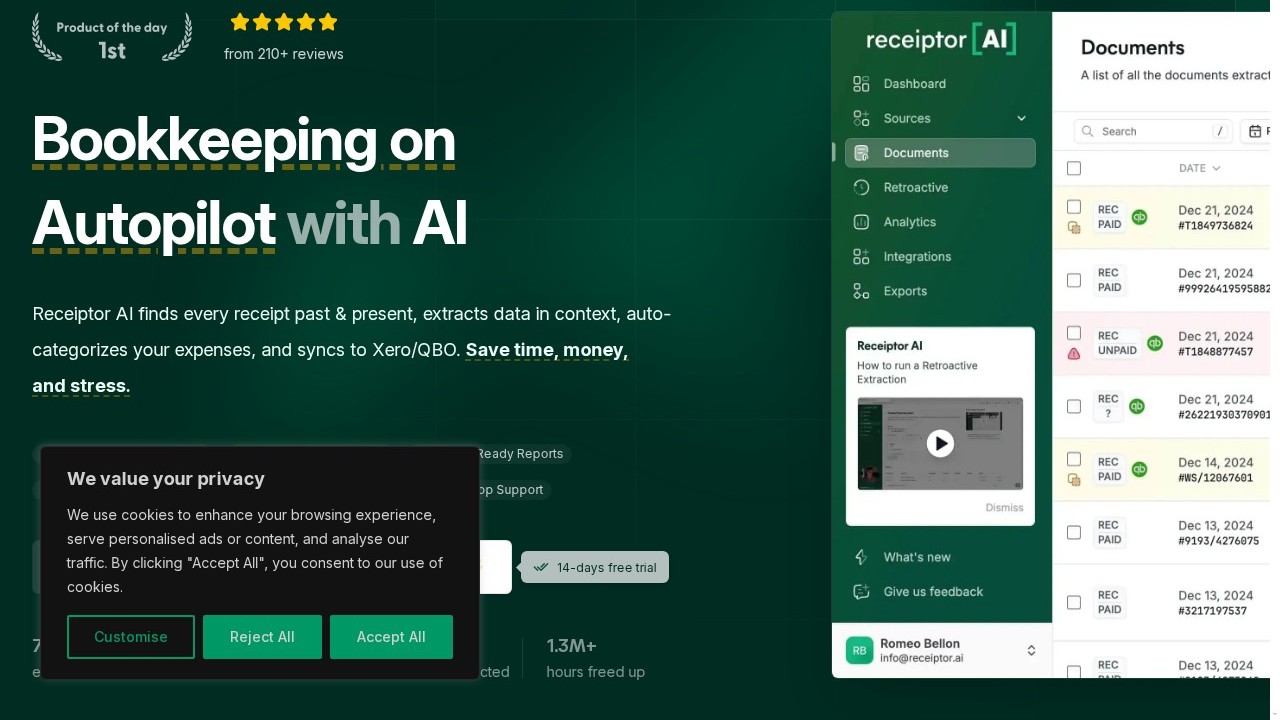Play the Retroactive Extraction video
Image resolution: width=1280 pixels, height=720 pixels.
click(940, 443)
